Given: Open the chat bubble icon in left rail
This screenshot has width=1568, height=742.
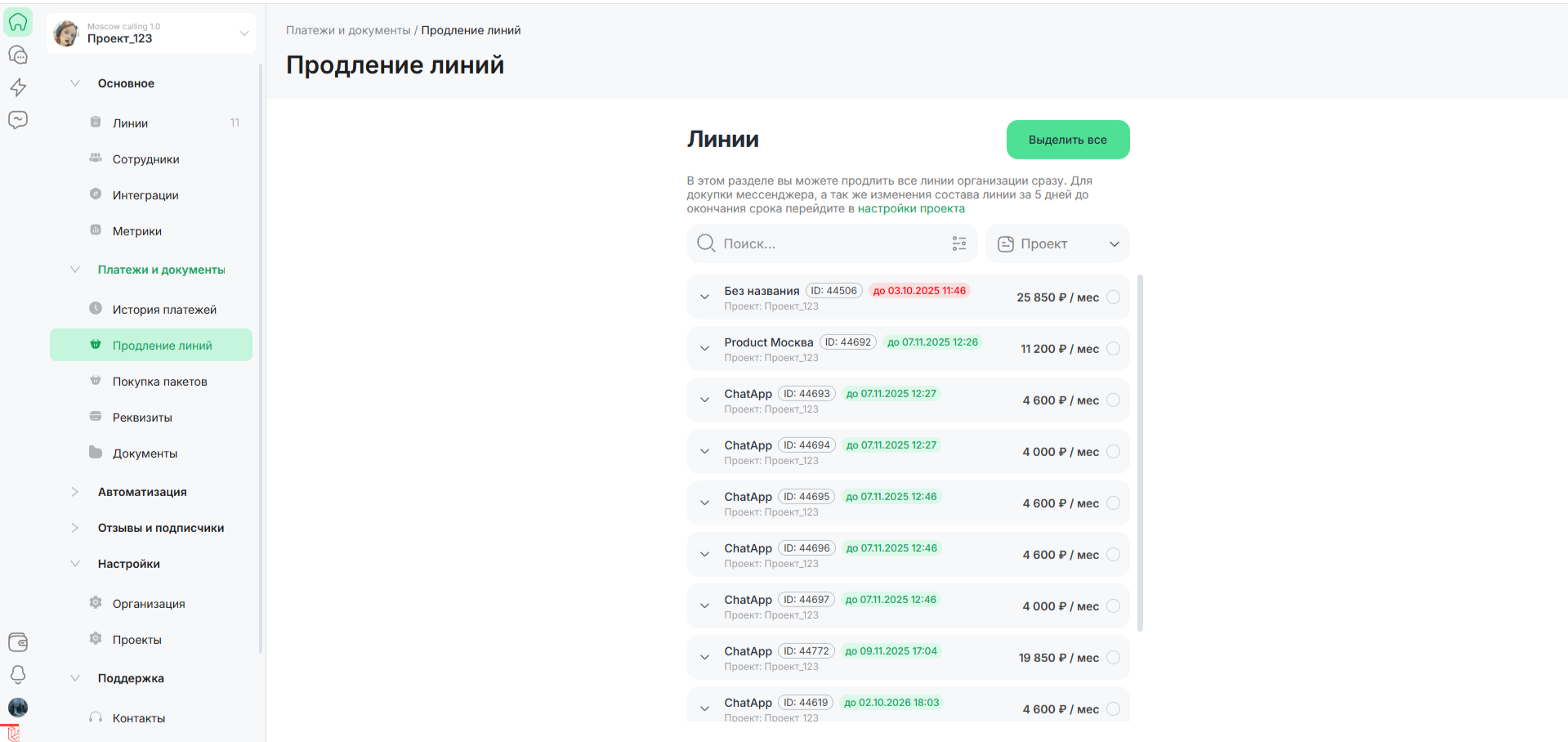Looking at the screenshot, I should [18, 120].
